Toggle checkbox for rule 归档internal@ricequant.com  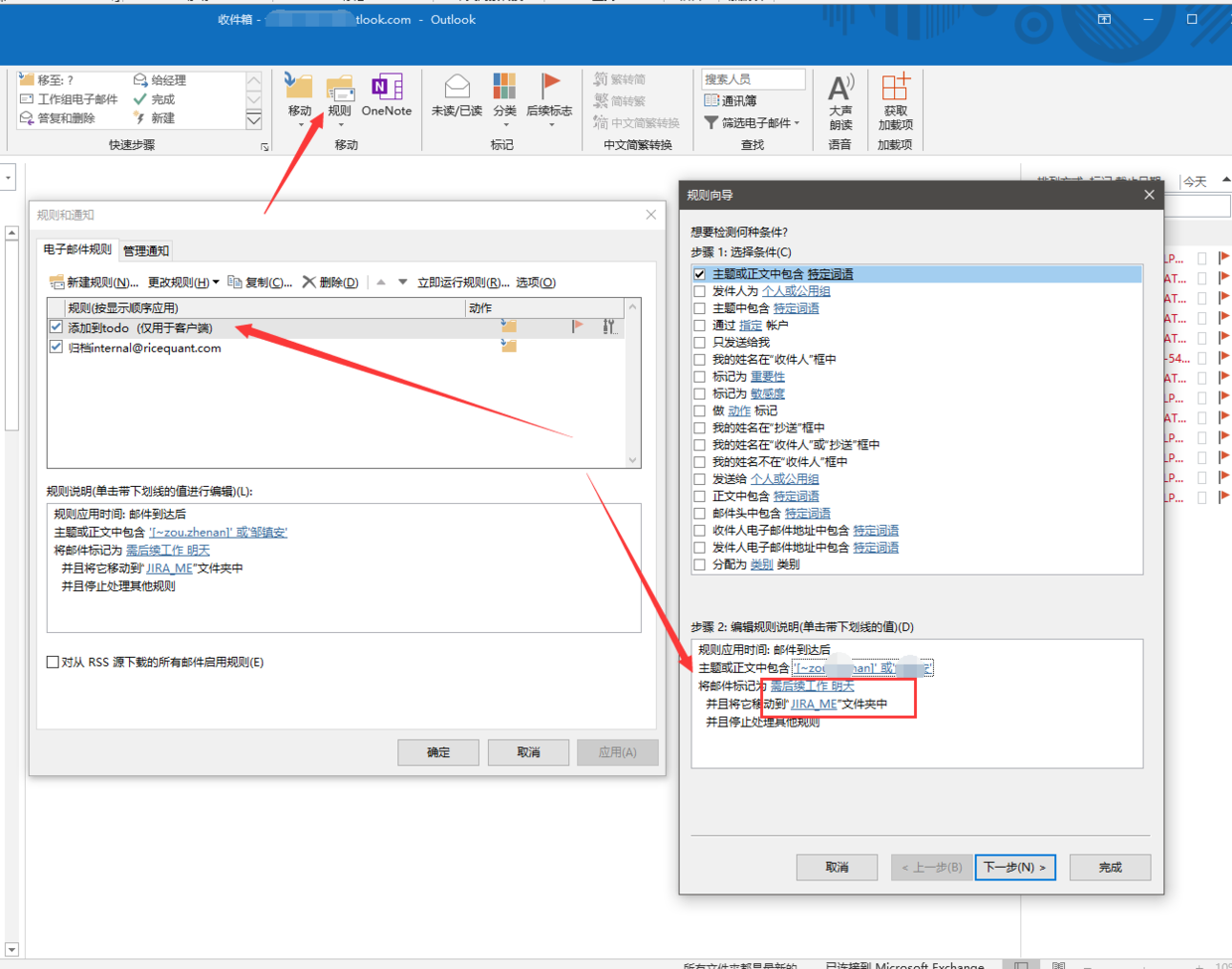pos(56,347)
